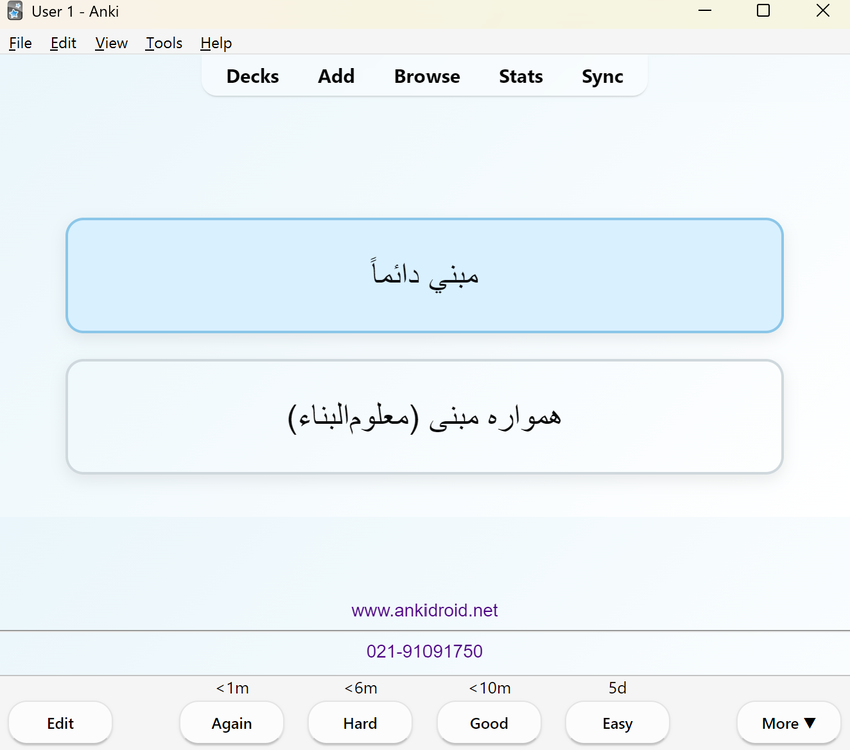Open the www.ankidroid.net link
The image size is (850, 750).
pyautogui.click(x=424, y=611)
